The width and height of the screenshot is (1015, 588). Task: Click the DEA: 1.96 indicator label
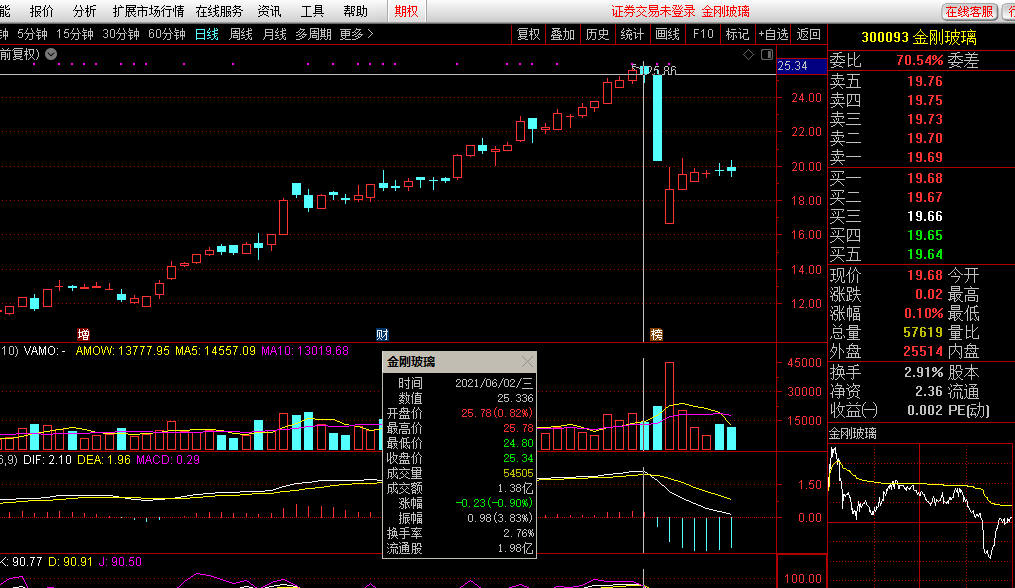104,460
